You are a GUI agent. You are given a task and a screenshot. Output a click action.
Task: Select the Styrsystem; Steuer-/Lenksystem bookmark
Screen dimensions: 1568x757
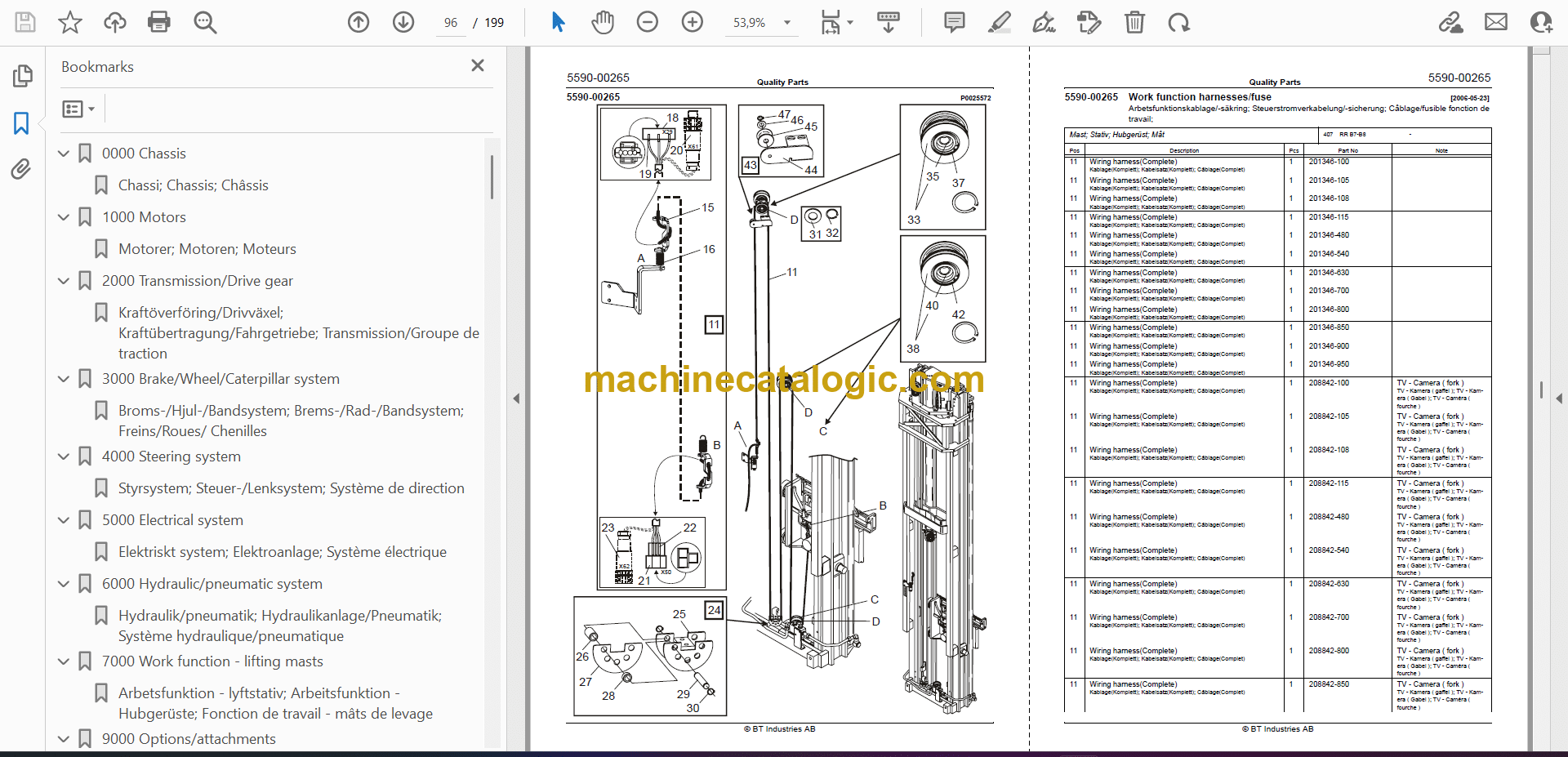click(292, 488)
